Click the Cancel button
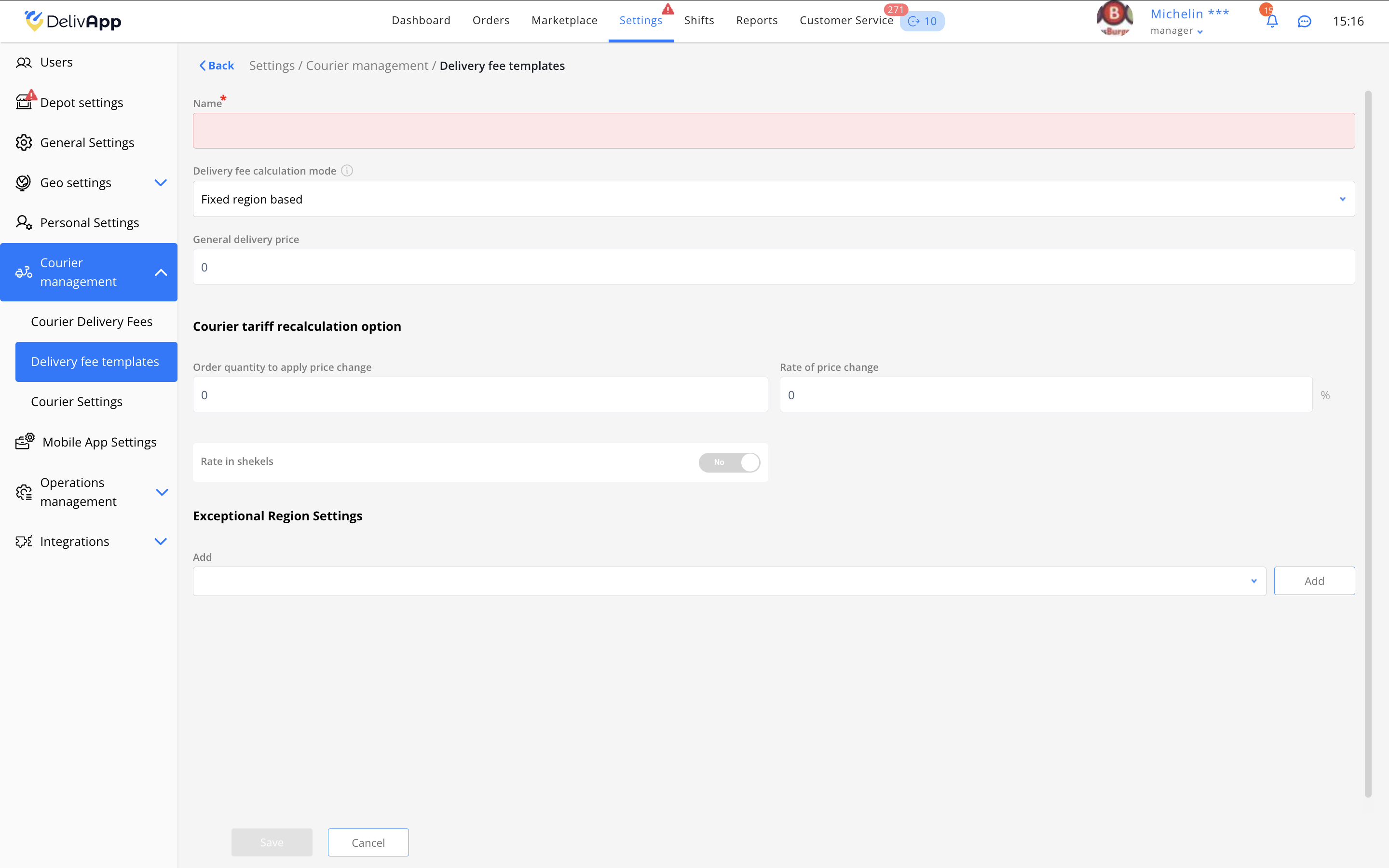The height and width of the screenshot is (868, 1389). click(368, 842)
